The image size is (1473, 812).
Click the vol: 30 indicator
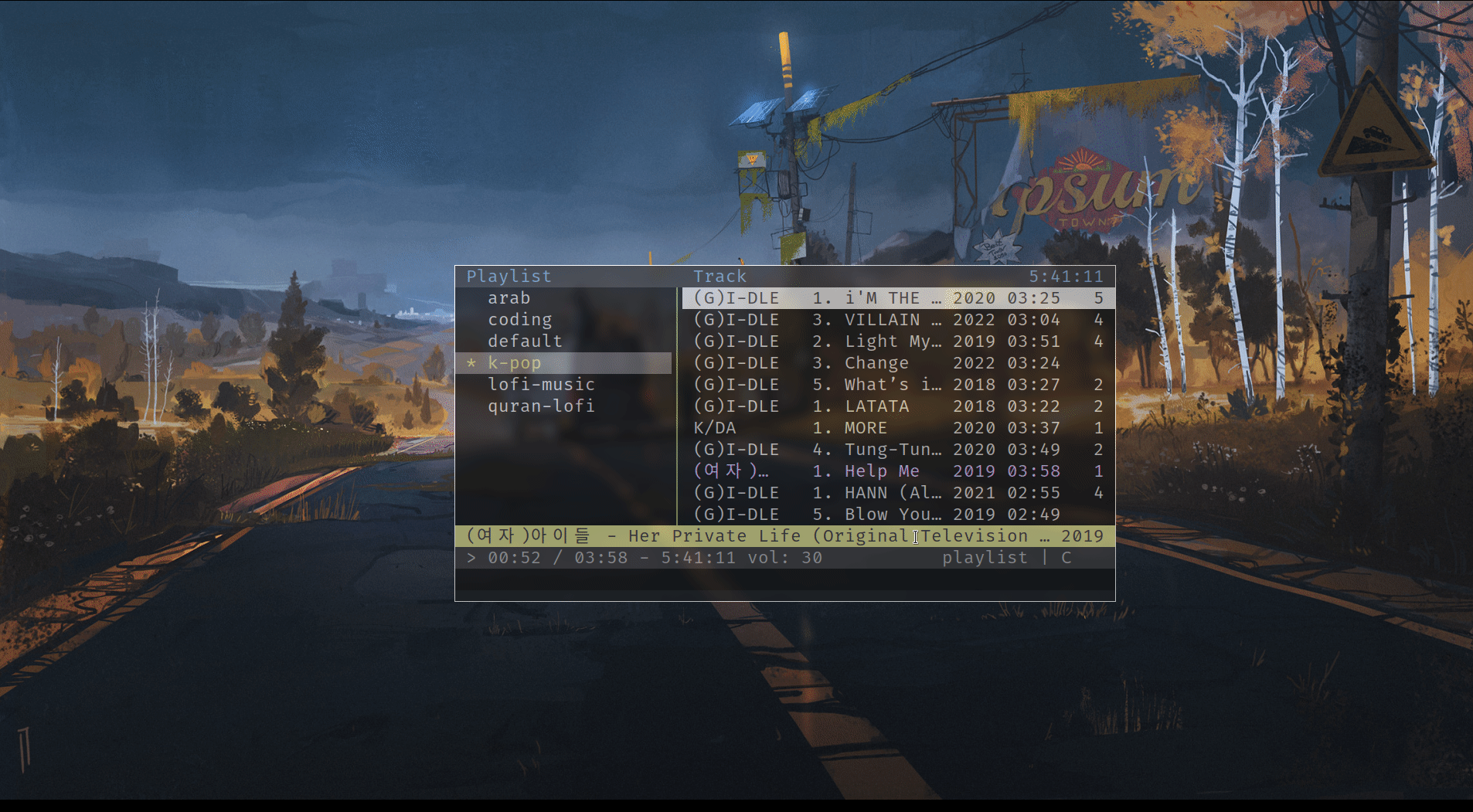[x=784, y=558]
